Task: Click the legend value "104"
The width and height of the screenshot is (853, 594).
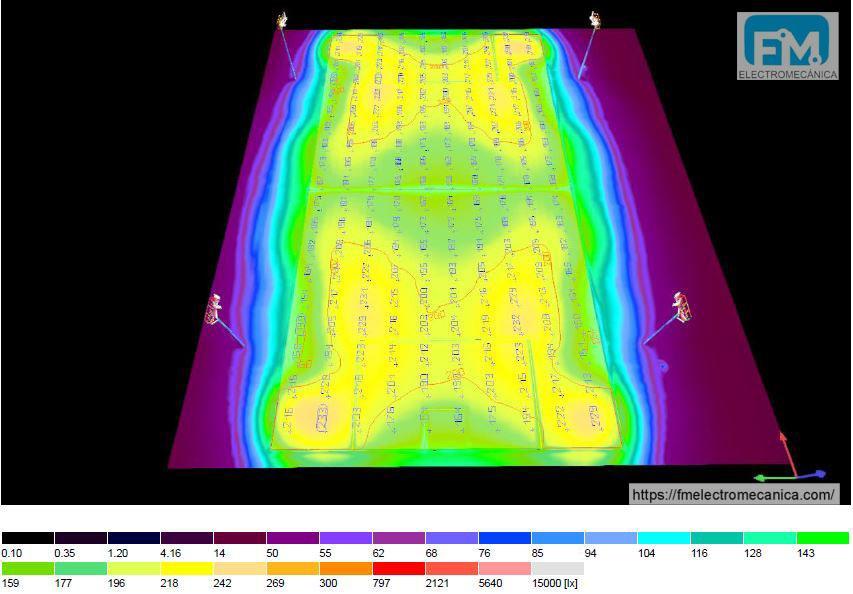Action: (x=647, y=553)
